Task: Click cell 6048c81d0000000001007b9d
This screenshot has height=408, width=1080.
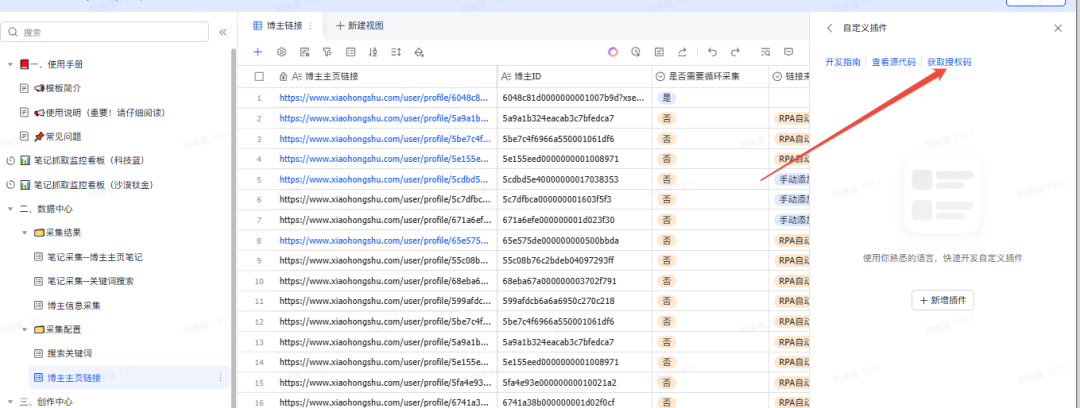Action: click(x=575, y=98)
